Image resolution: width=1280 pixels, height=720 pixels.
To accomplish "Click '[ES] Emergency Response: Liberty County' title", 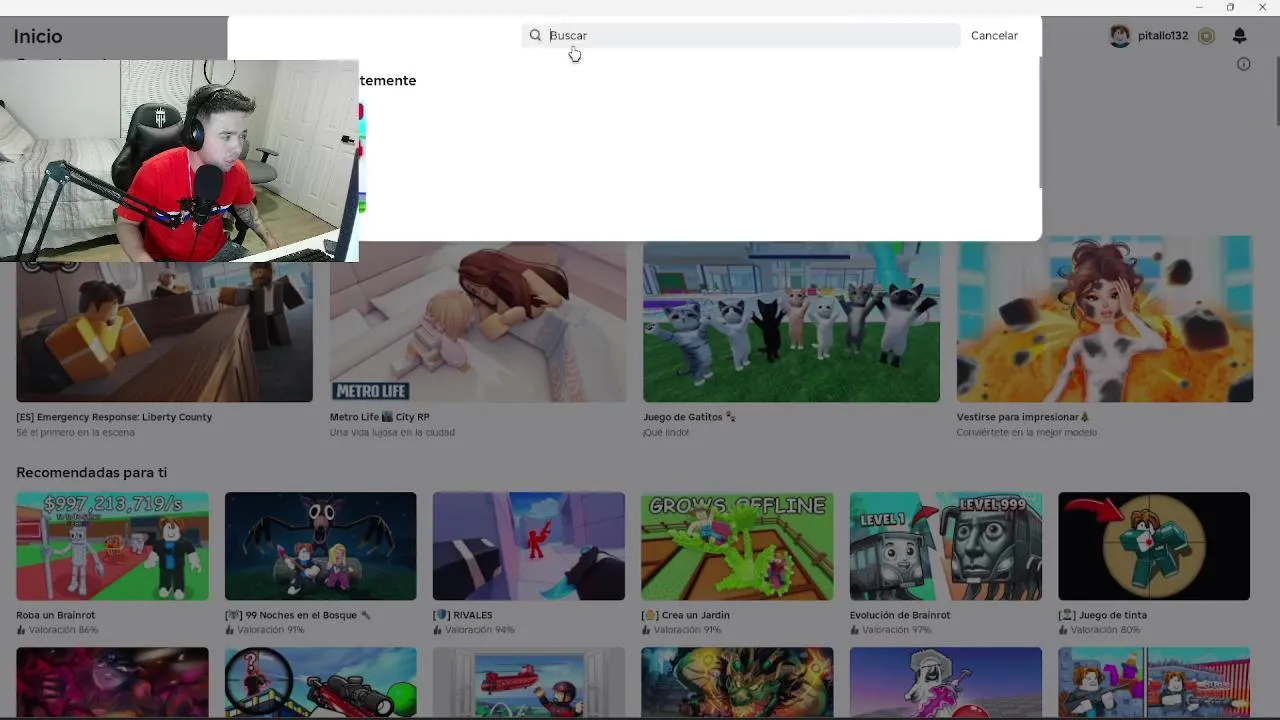I will (x=114, y=417).
